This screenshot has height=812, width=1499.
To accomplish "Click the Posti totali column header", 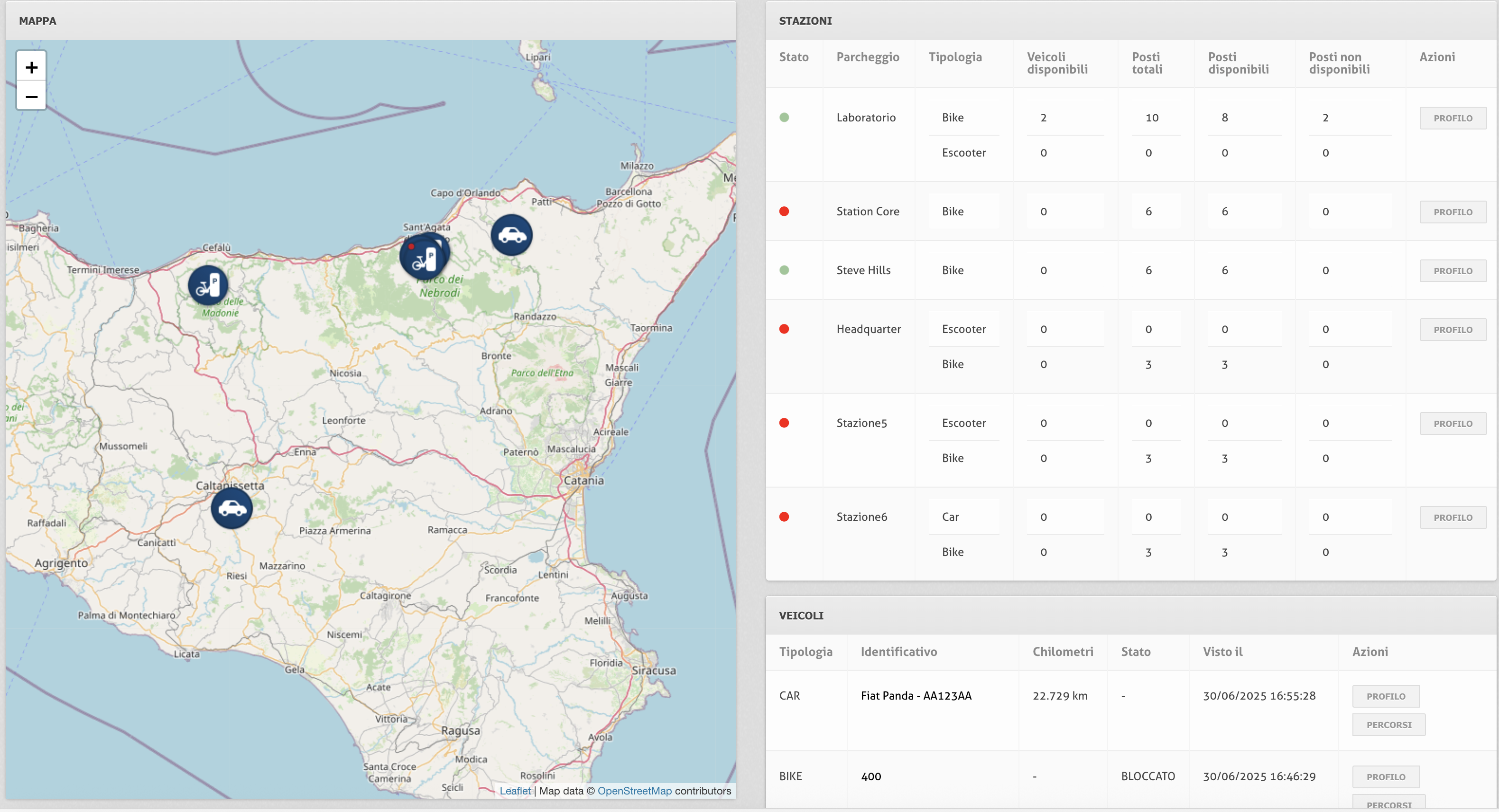I will pyautogui.click(x=1147, y=63).
